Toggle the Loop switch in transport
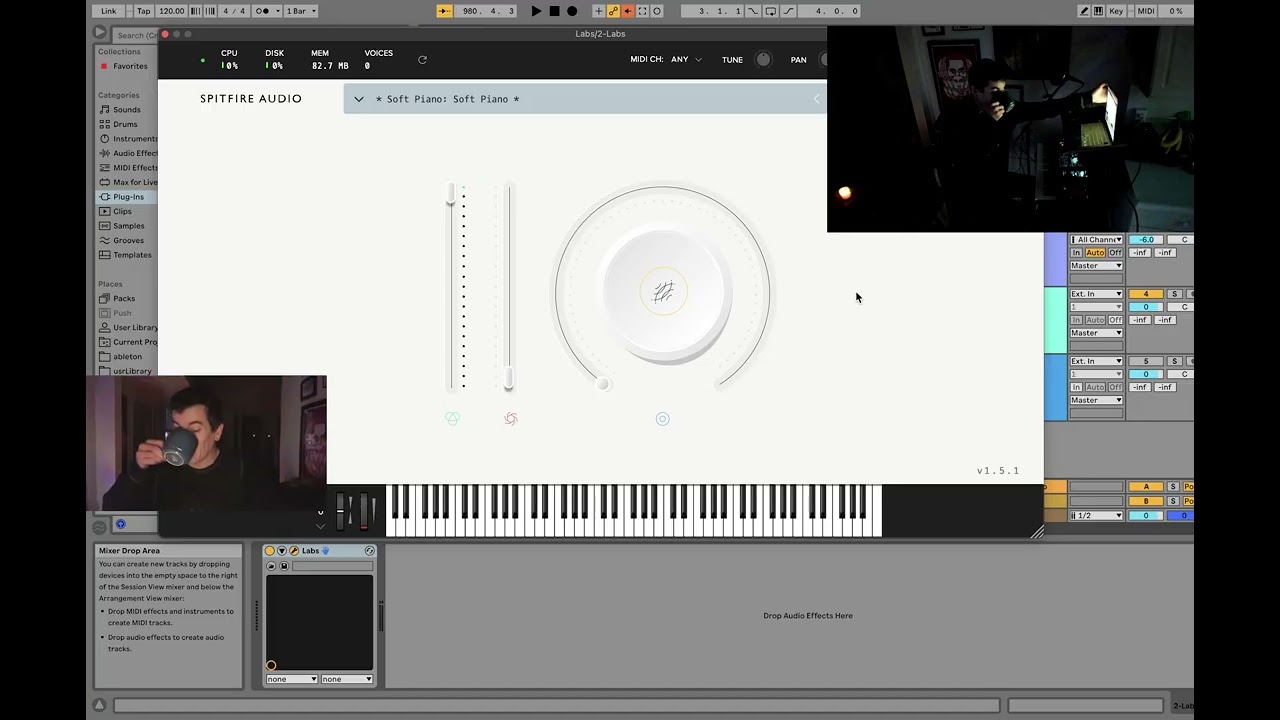This screenshot has width=1280, height=720. (770, 11)
